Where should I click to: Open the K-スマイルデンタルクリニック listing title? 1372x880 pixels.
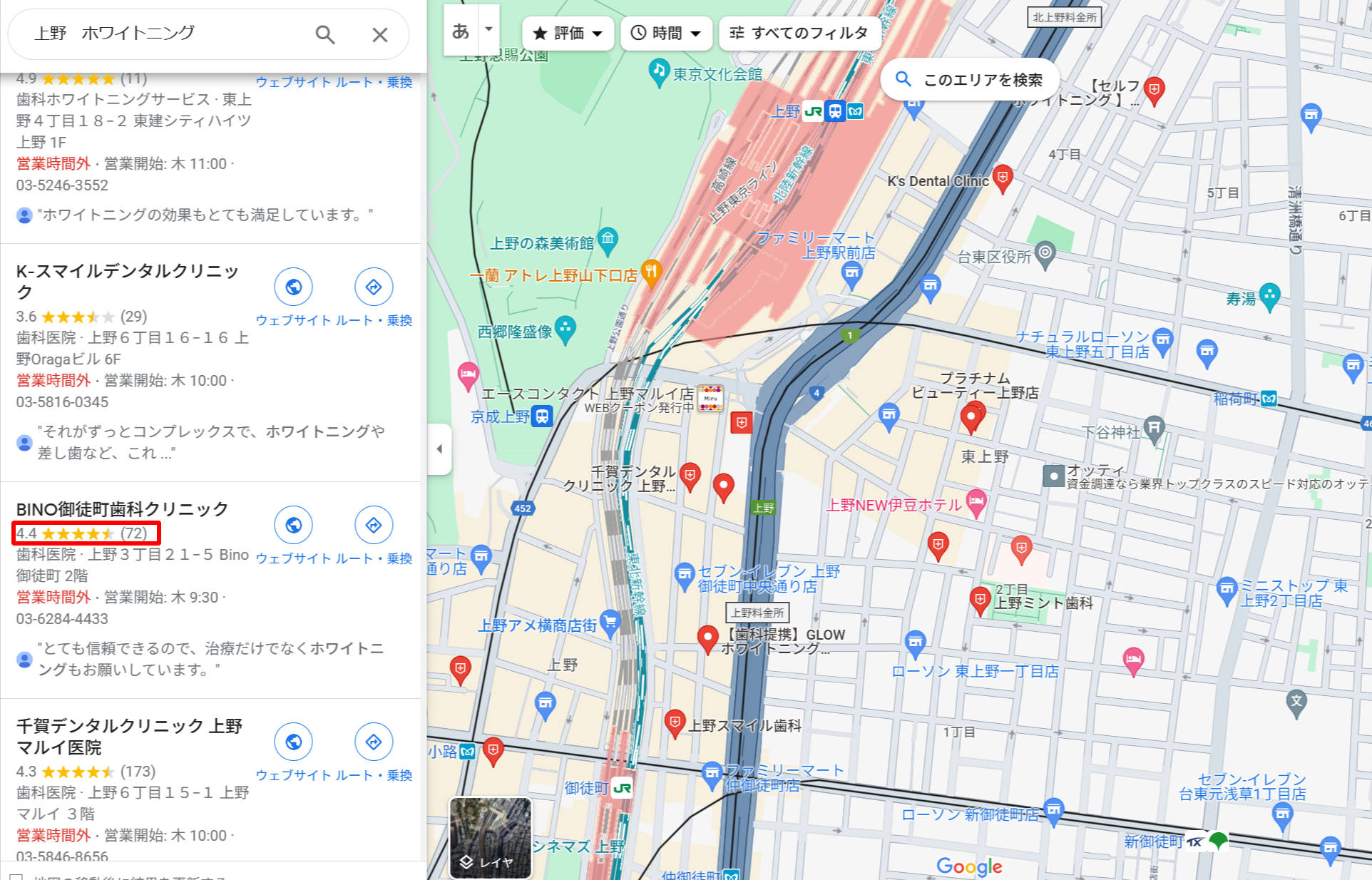[128, 281]
